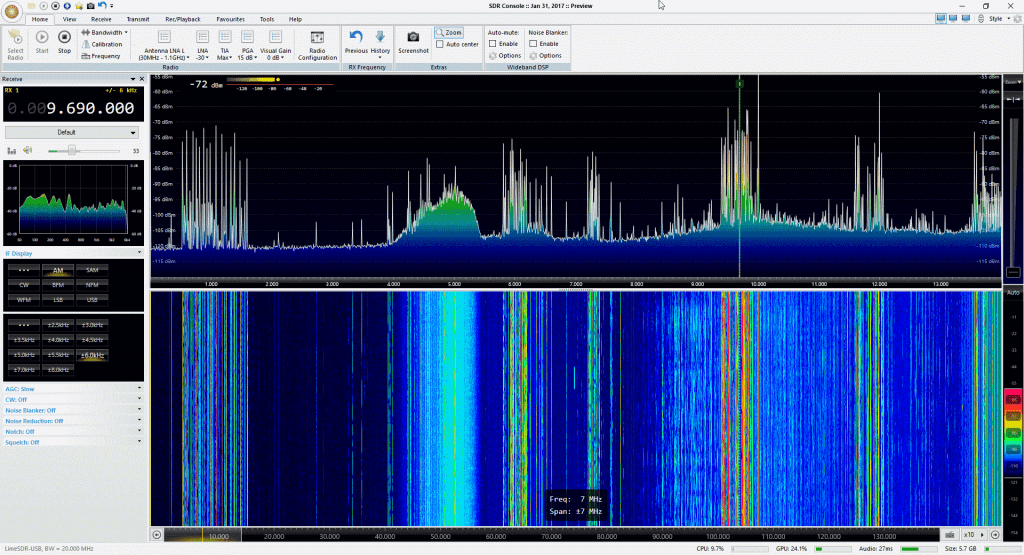Activate the Zoom tool in Extras
The image size is (1024, 555).
[x=449, y=33]
